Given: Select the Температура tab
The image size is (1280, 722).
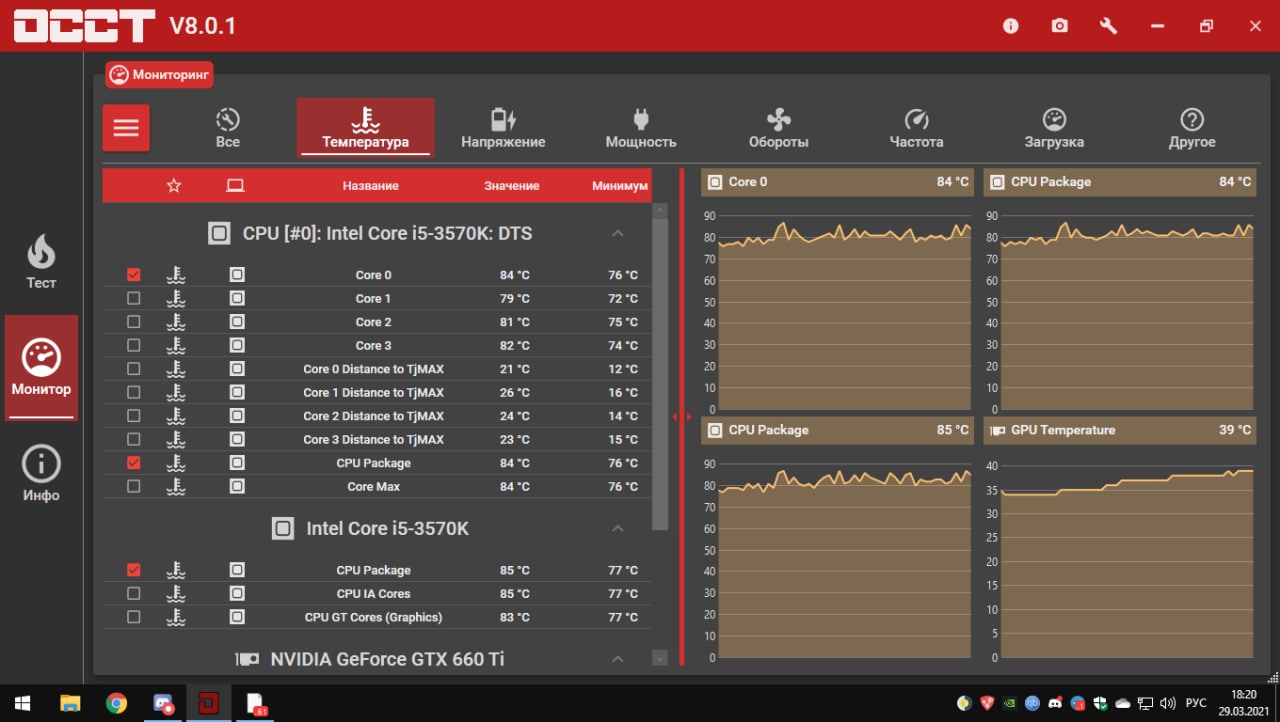Looking at the screenshot, I should pyautogui.click(x=365, y=128).
